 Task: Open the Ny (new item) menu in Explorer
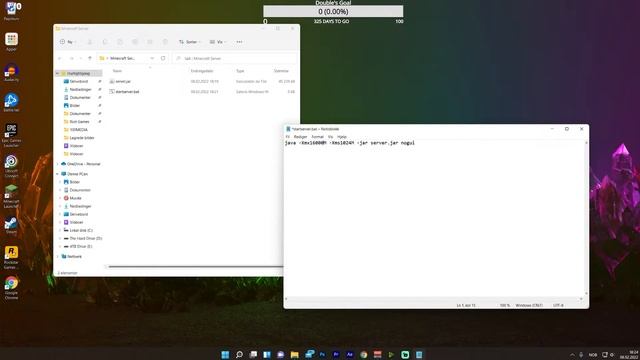click(67, 42)
